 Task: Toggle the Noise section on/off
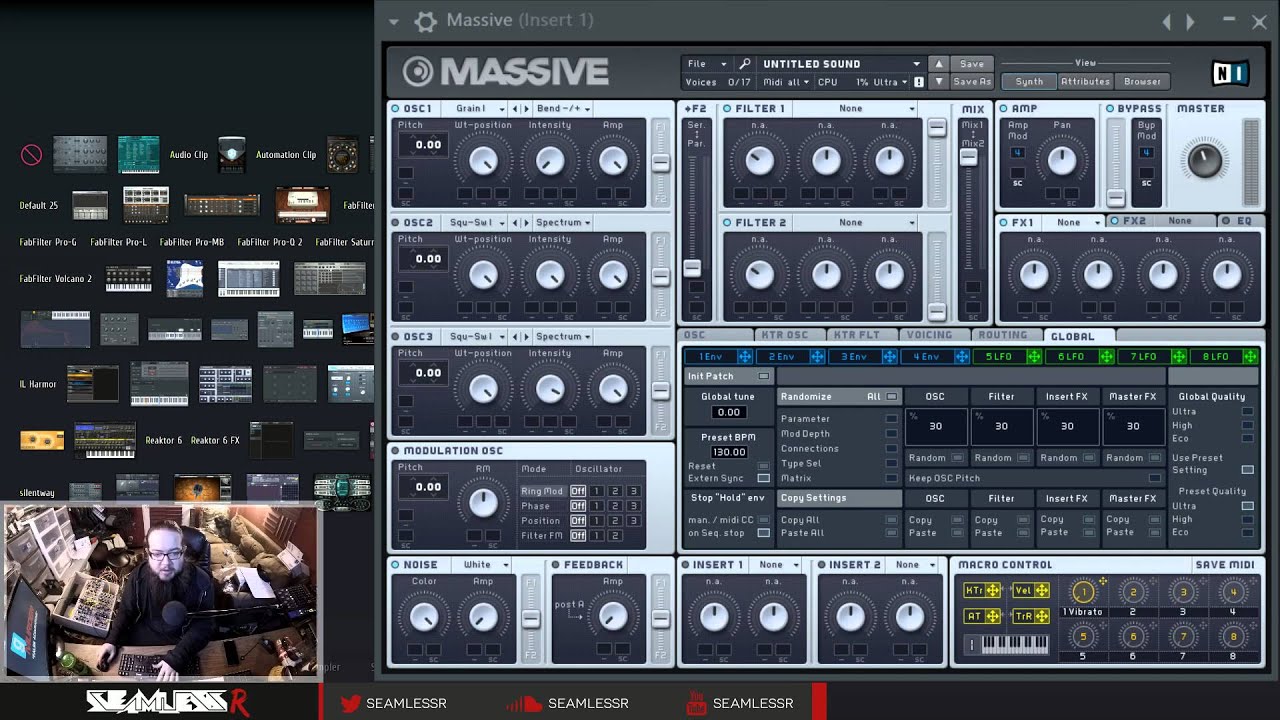coord(396,565)
